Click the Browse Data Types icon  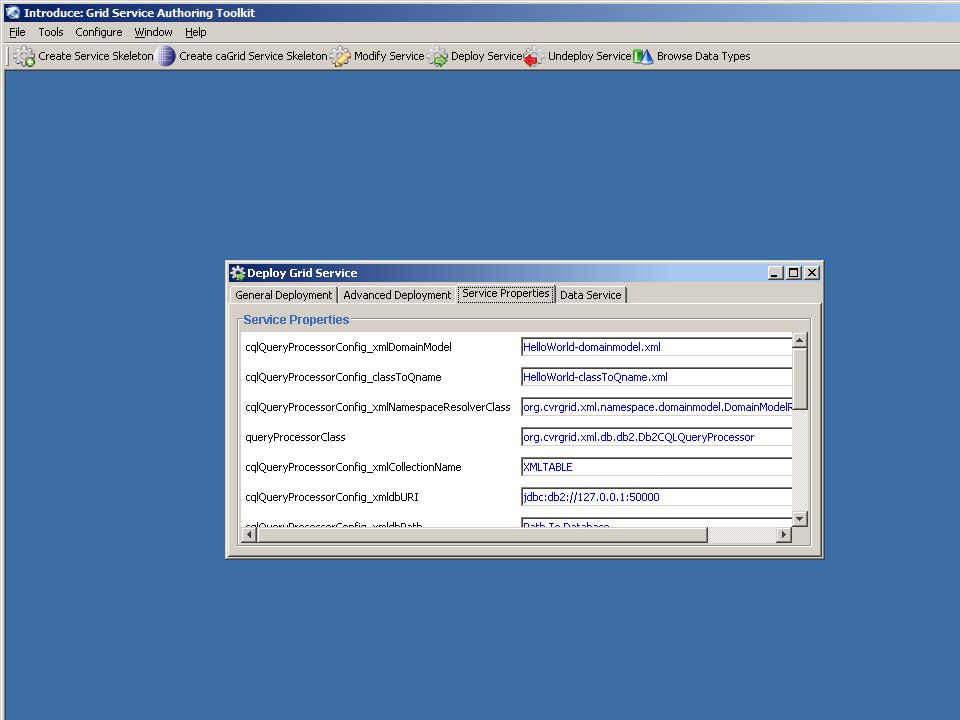tap(643, 56)
